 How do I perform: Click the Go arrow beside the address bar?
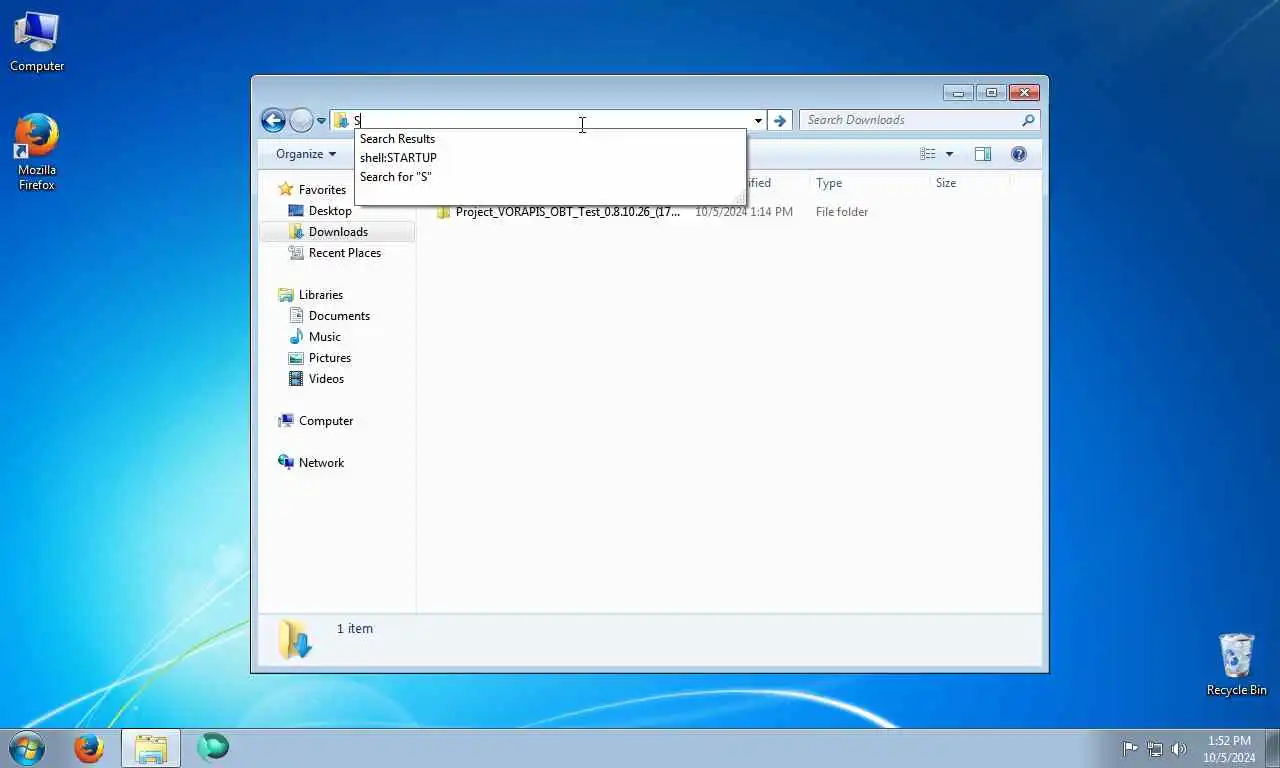pyautogui.click(x=780, y=121)
